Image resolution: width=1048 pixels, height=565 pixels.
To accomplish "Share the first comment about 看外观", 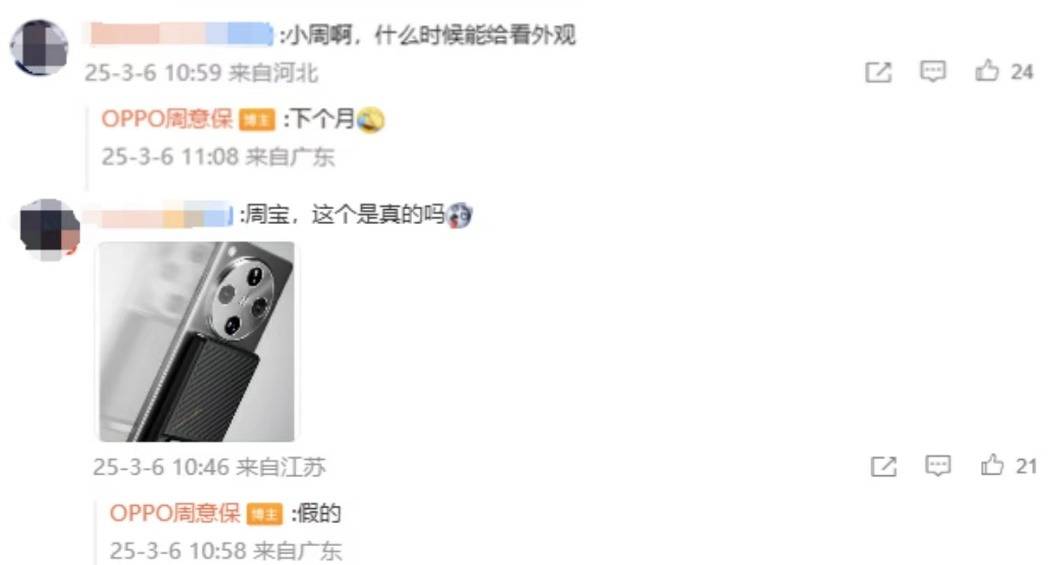I will coord(878,72).
